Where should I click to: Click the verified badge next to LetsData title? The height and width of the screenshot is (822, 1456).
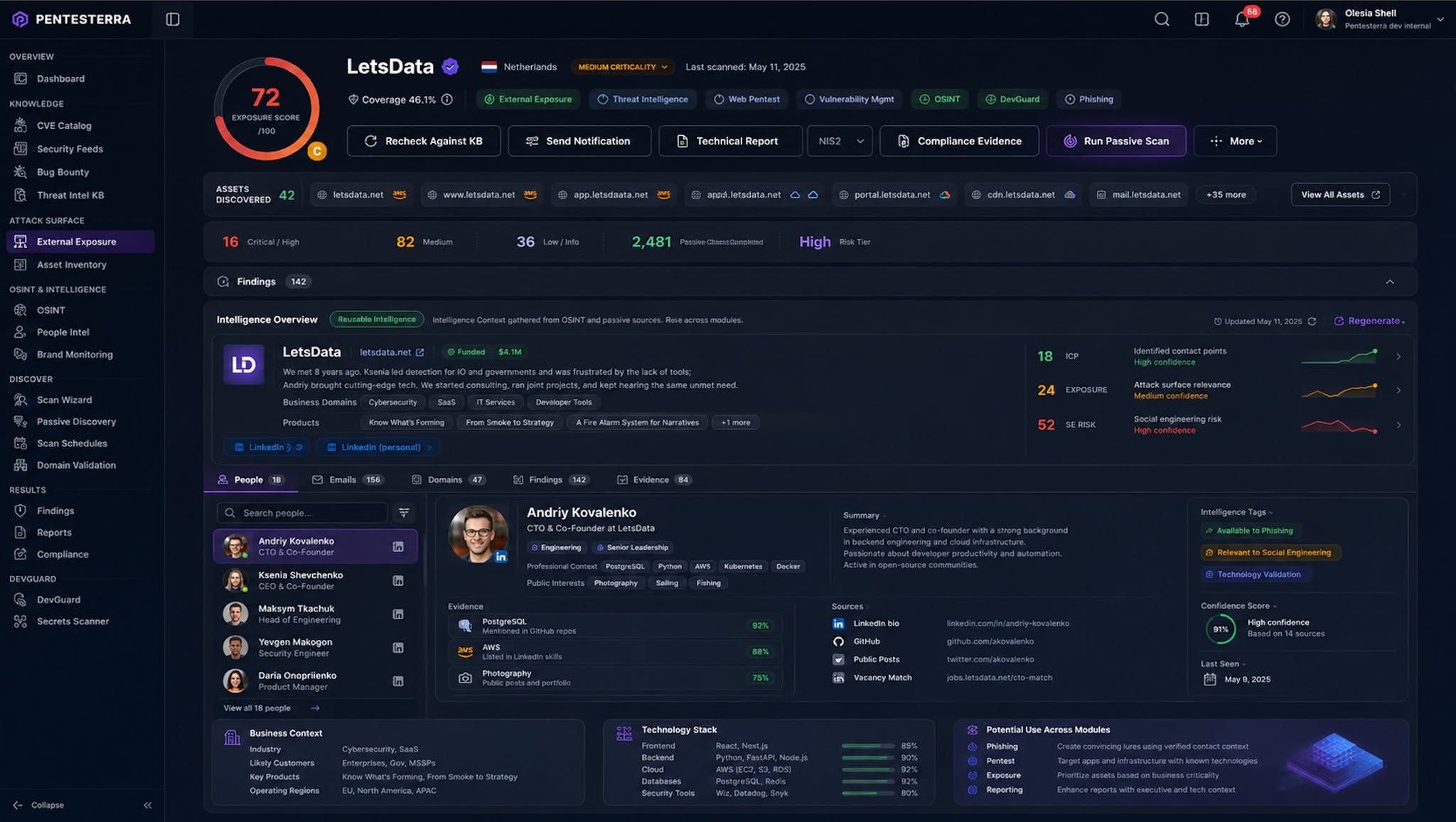pyautogui.click(x=450, y=67)
